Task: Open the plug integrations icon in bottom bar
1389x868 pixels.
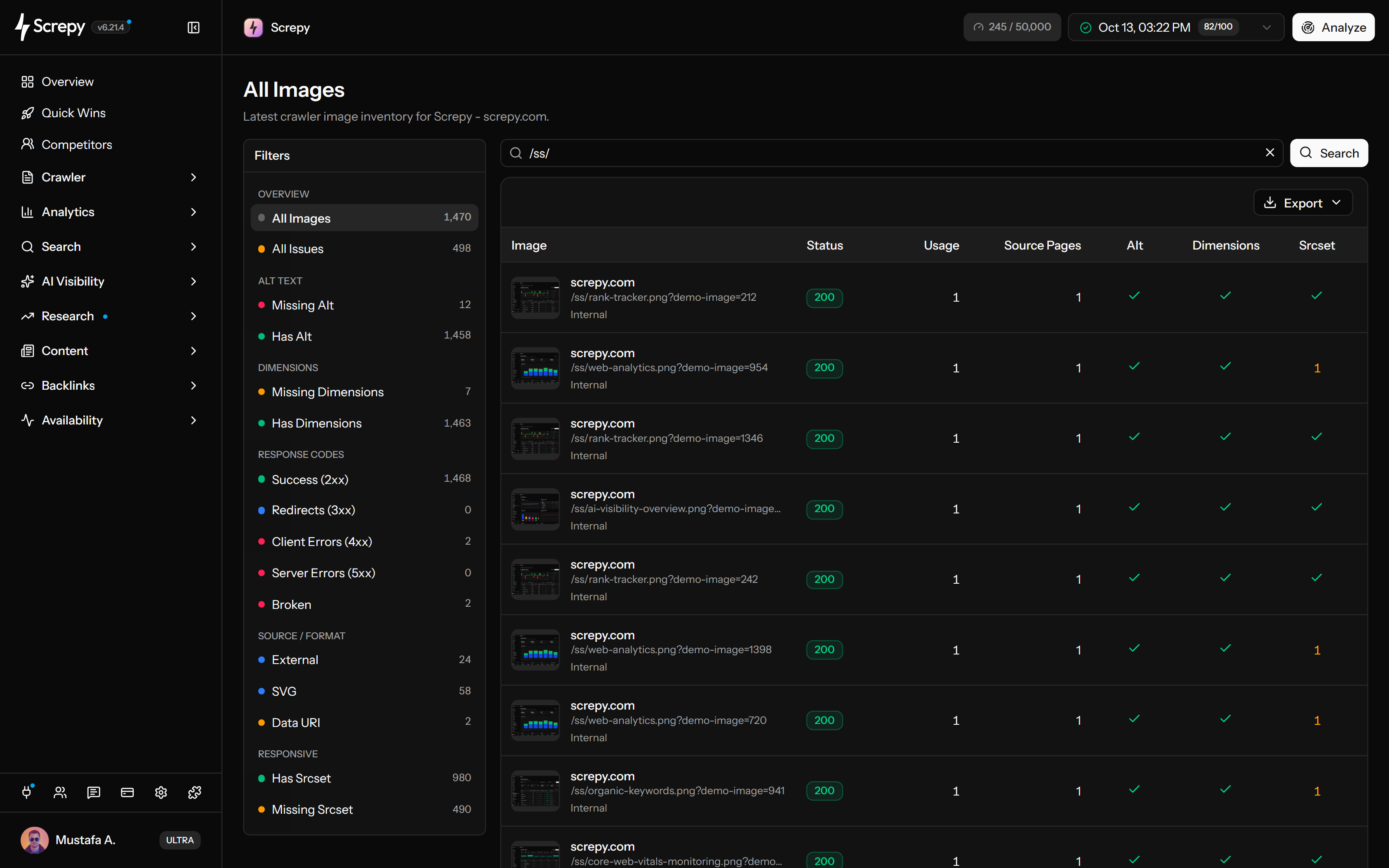Action: [x=27, y=792]
